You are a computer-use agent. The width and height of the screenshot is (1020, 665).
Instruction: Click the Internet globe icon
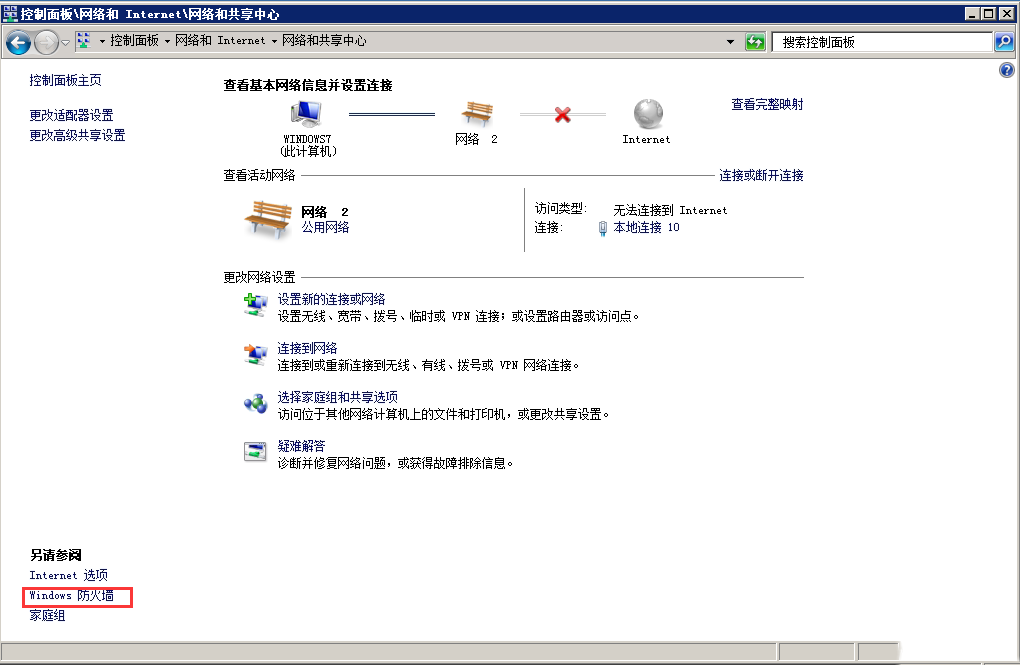pyautogui.click(x=648, y=114)
